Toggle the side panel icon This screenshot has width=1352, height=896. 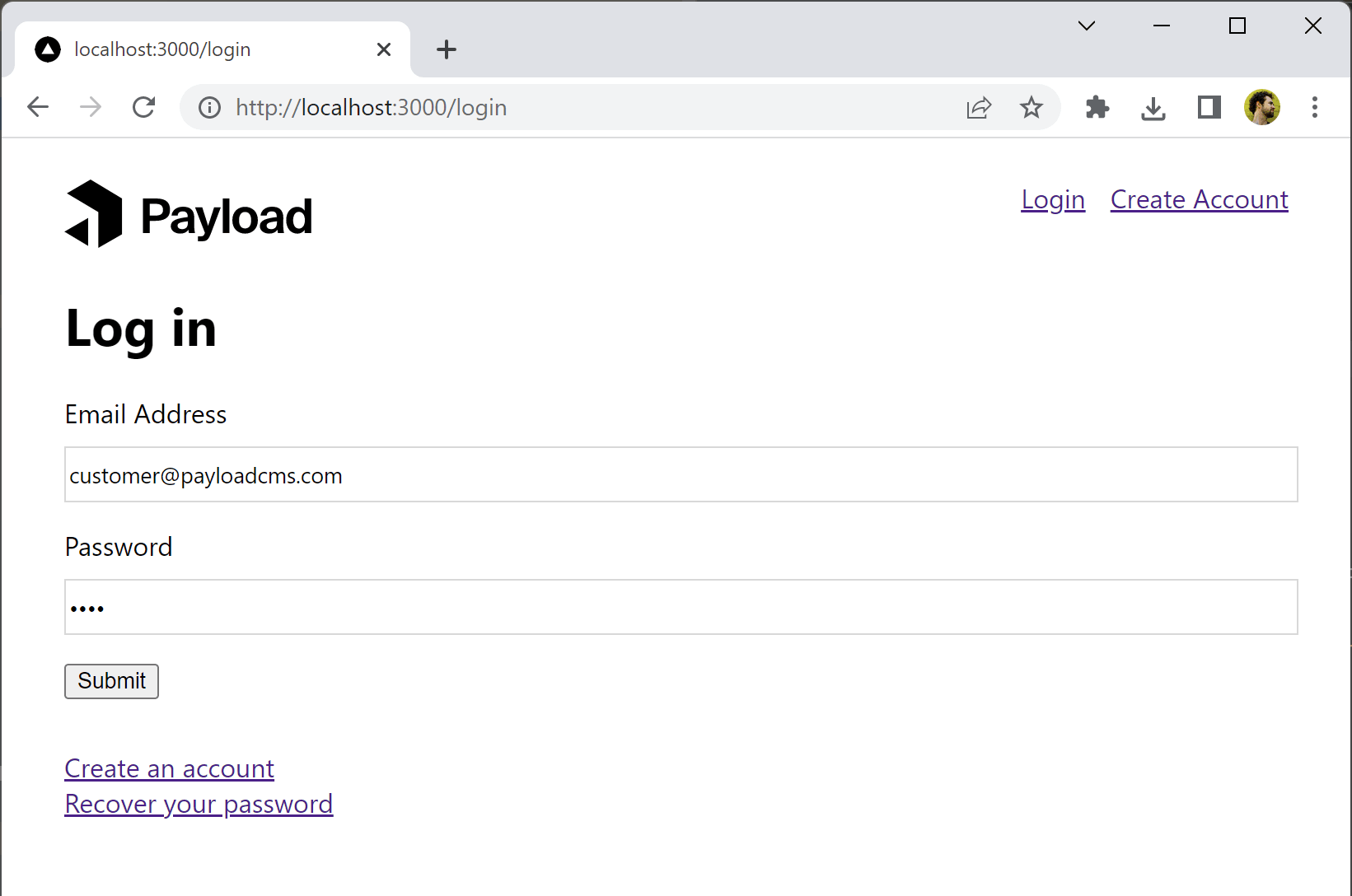[x=1209, y=107]
